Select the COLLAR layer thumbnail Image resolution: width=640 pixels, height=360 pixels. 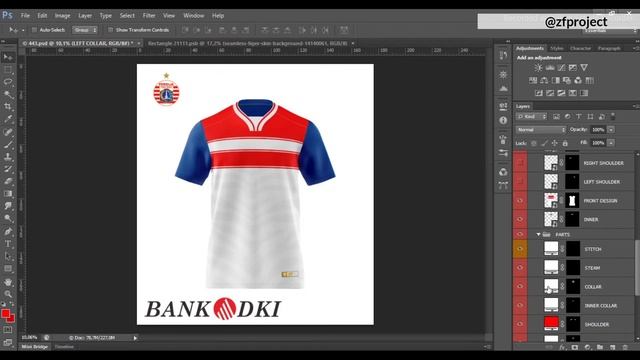tap(551, 286)
